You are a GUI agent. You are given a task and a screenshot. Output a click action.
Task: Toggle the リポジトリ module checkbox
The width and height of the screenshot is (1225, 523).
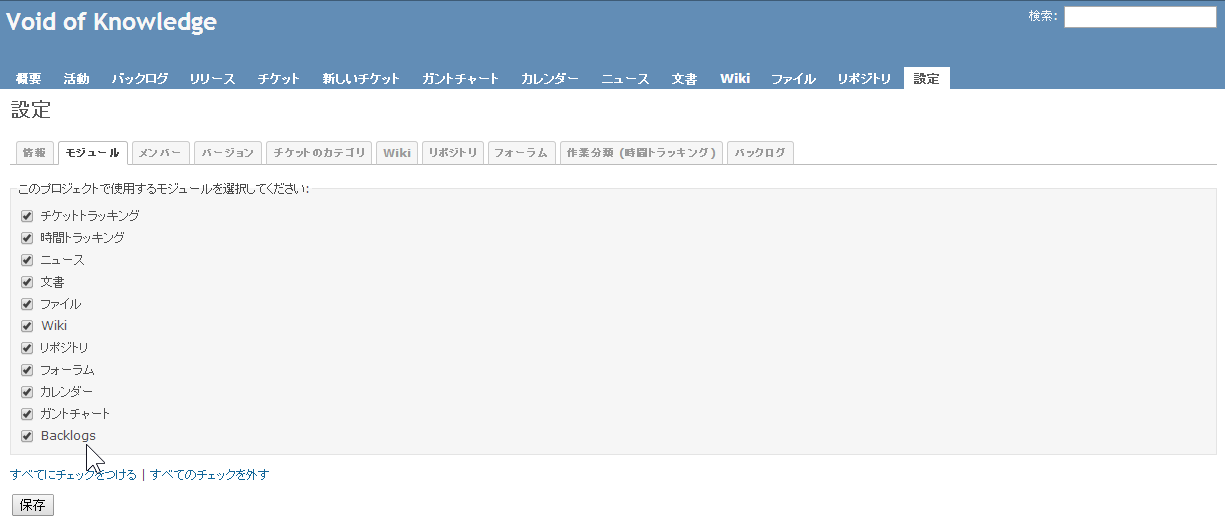click(x=27, y=348)
